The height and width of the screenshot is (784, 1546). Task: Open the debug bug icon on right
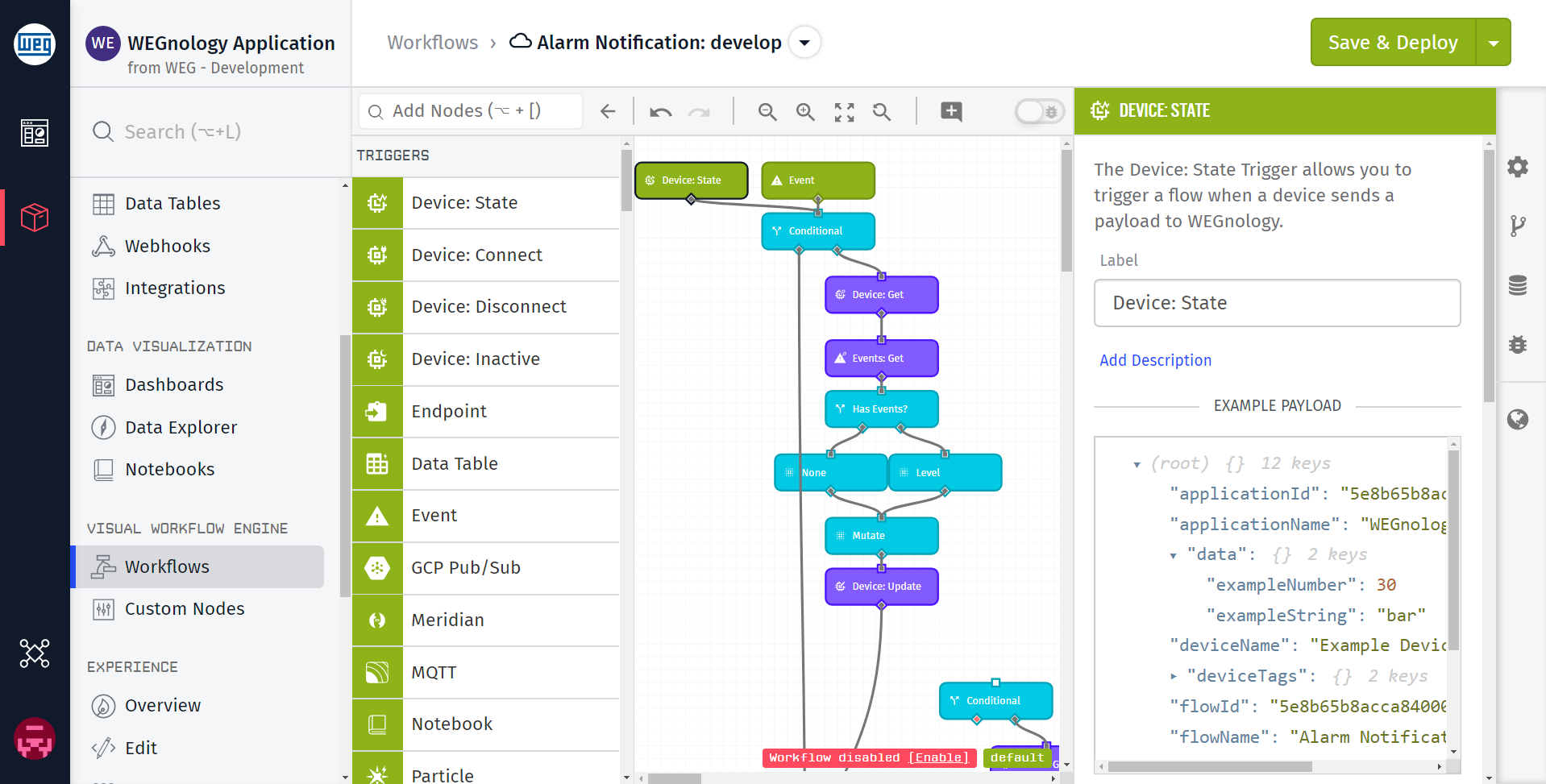[x=1518, y=344]
